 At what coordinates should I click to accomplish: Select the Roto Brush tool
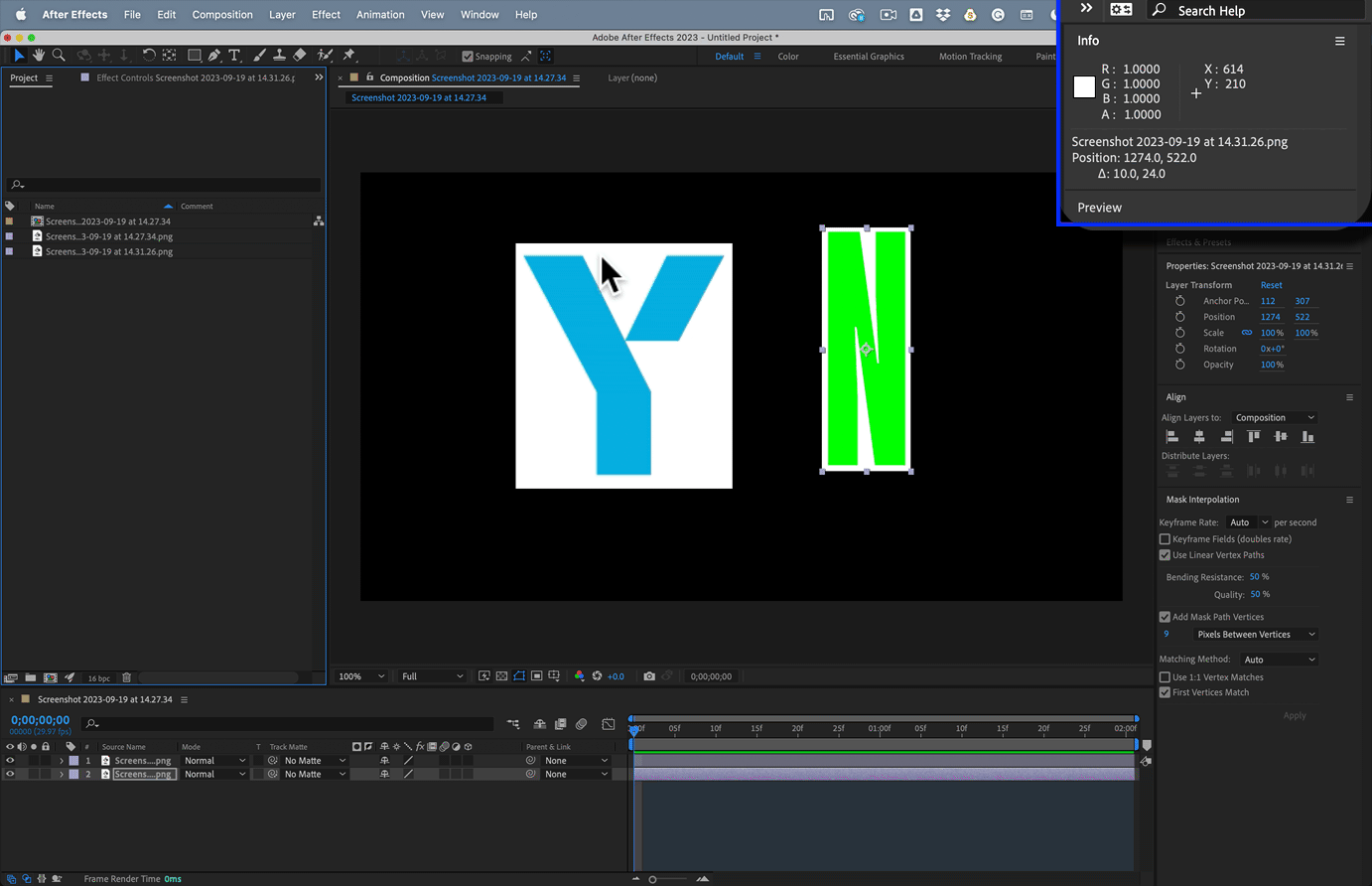325,56
